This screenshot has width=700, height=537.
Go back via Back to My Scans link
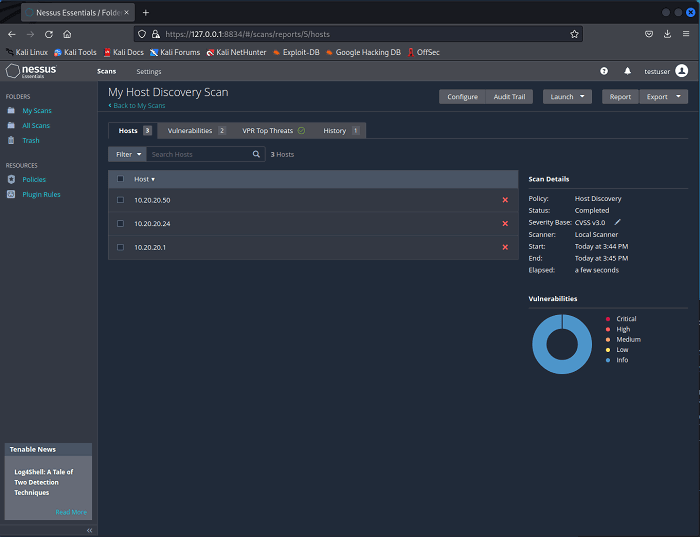coord(137,105)
